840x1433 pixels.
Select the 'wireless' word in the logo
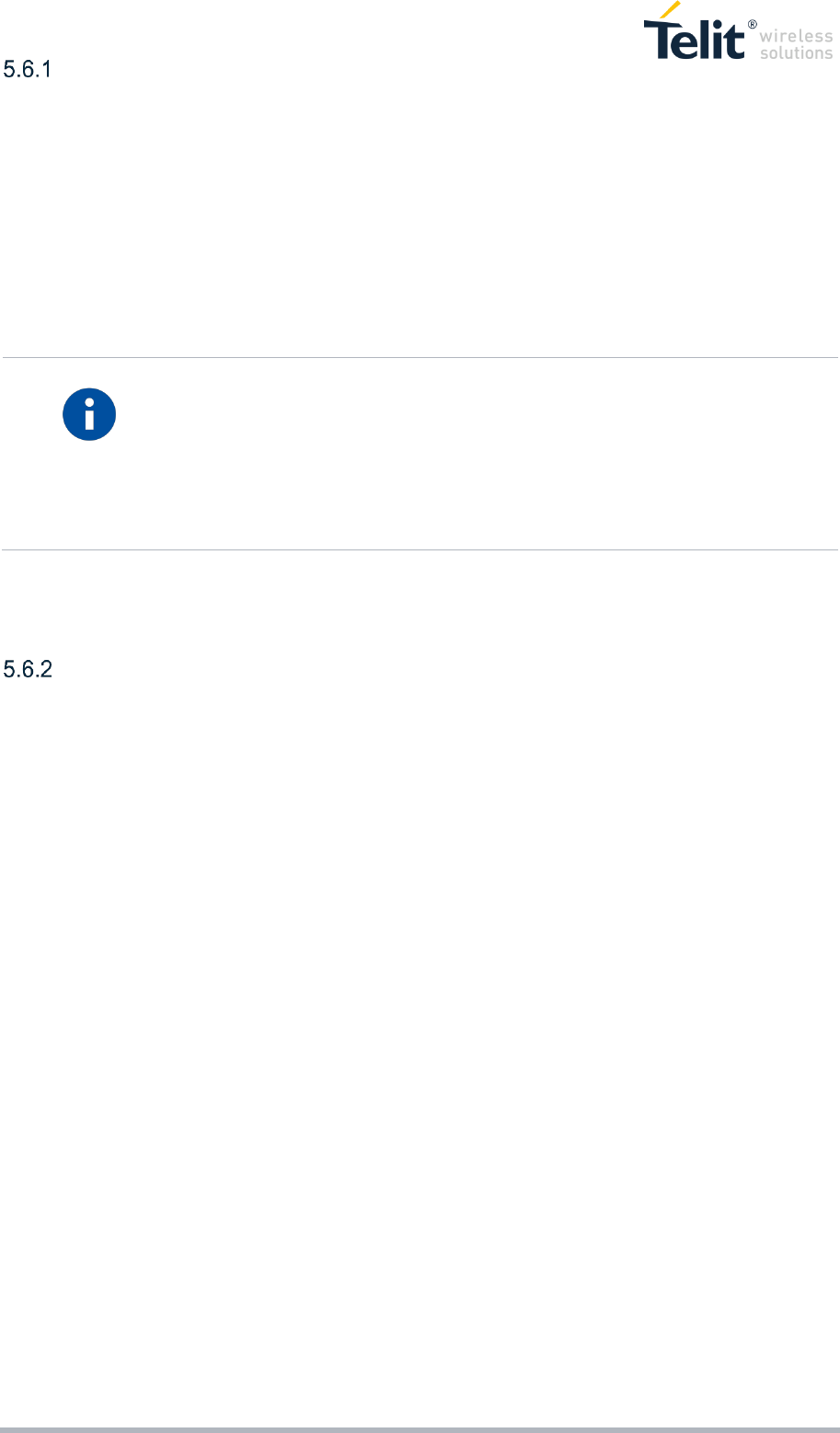pyautogui.click(x=796, y=36)
